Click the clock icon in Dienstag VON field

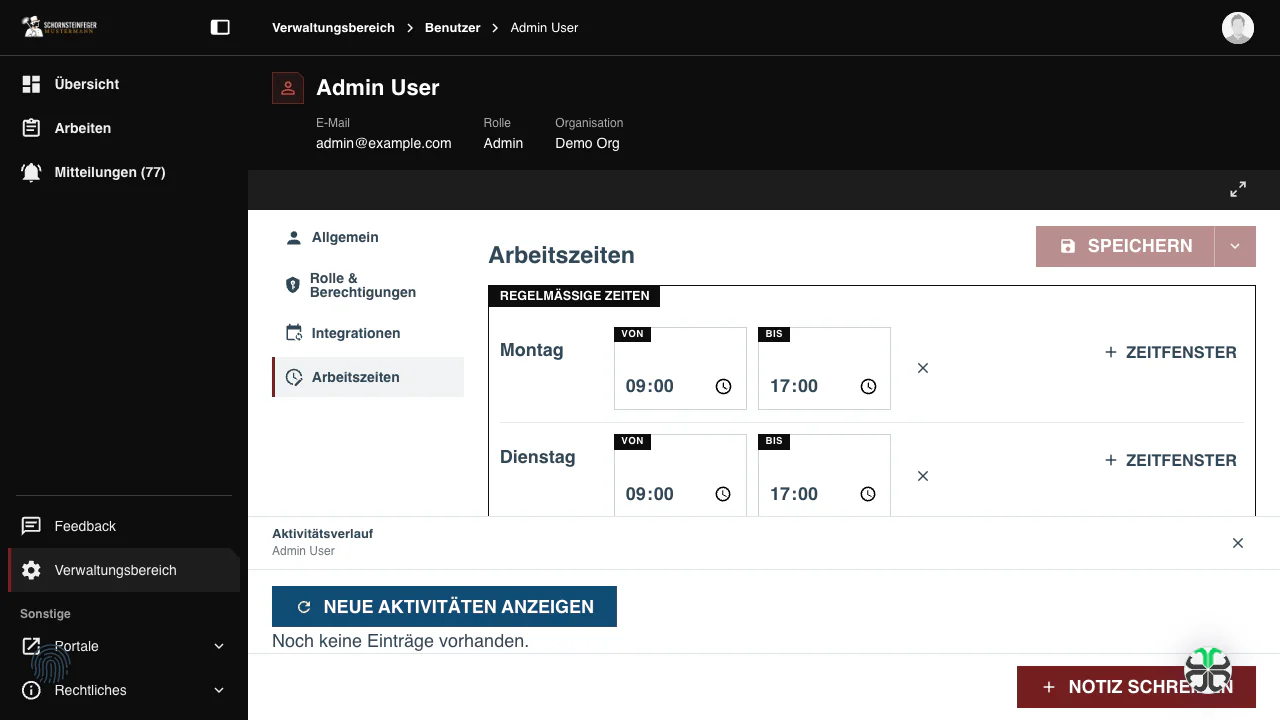pos(724,494)
